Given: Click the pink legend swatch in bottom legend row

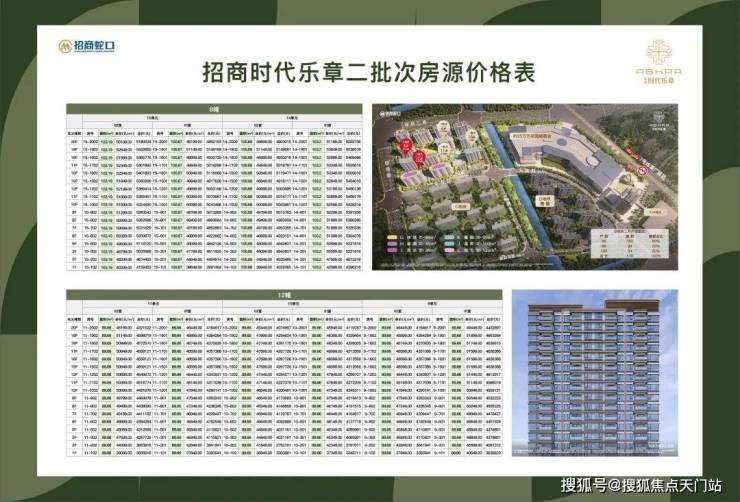Looking at the screenshot, I should [x=449, y=250].
